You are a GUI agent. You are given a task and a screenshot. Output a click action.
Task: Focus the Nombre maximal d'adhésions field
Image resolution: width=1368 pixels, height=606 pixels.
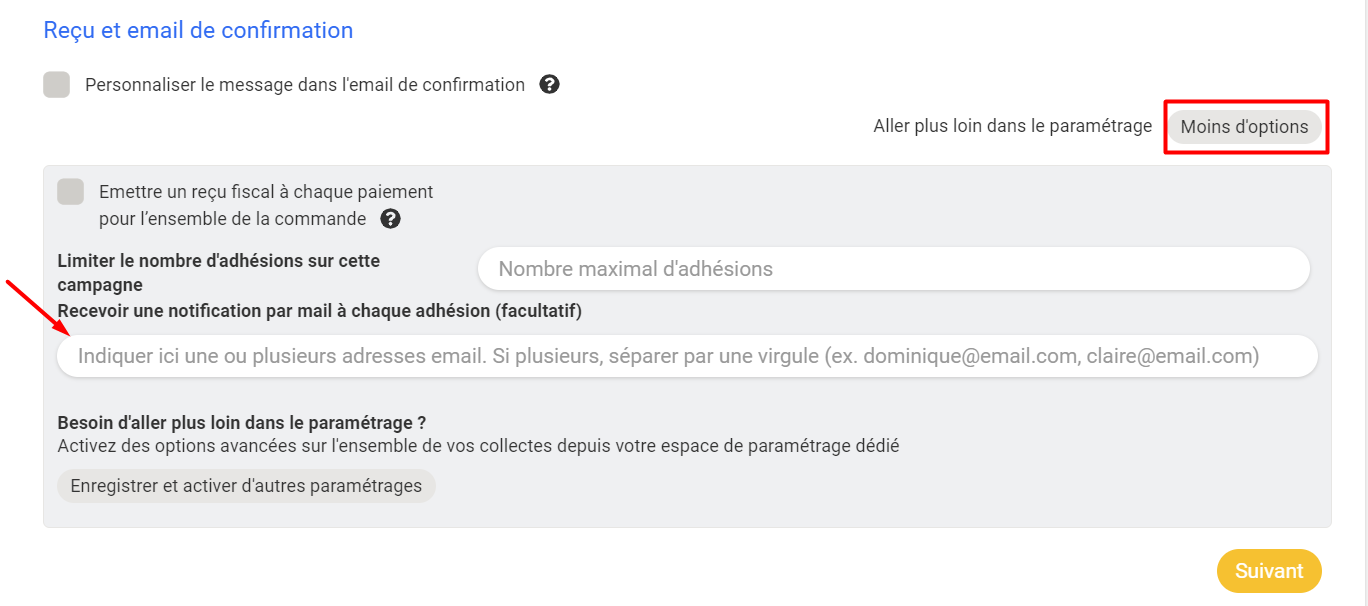[894, 269]
